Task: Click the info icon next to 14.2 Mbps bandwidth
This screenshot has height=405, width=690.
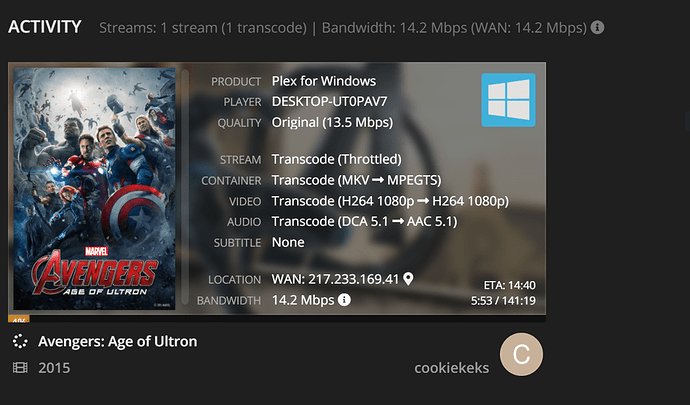Action: [x=344, y=300]
